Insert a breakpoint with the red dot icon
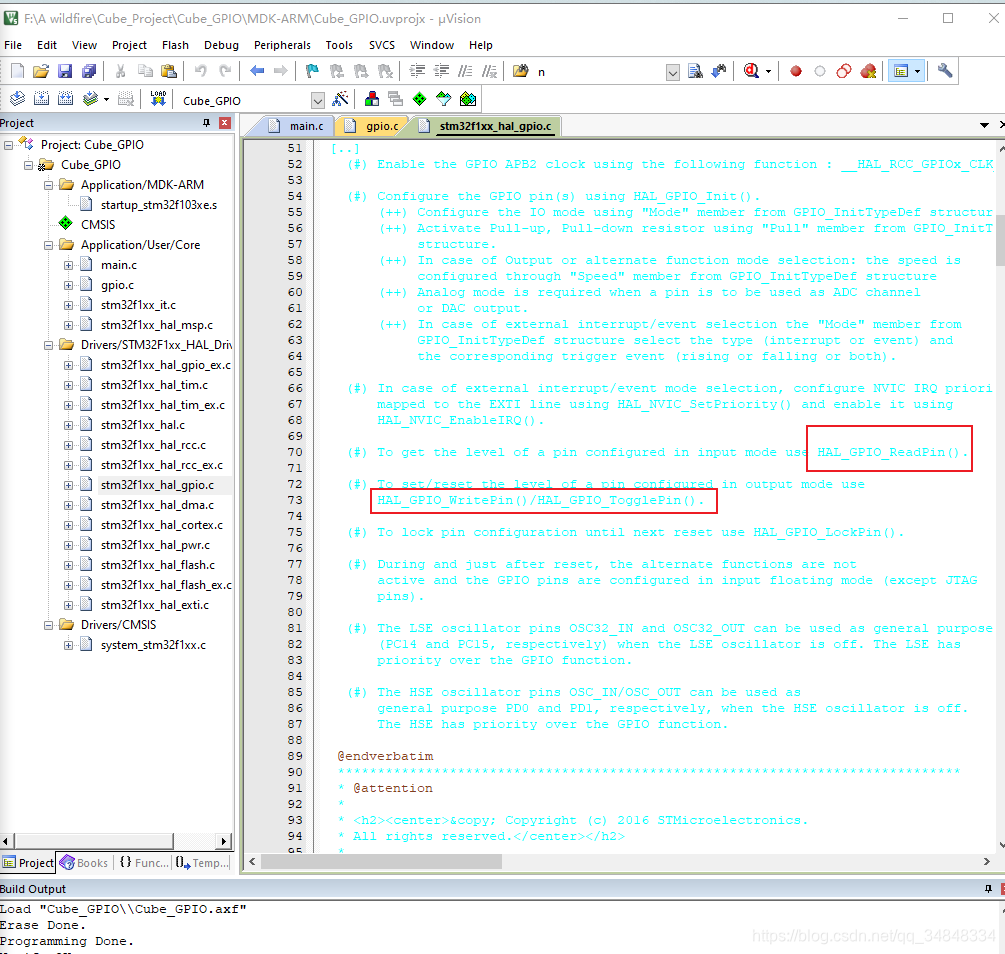This screenshot has height=954, width=1005. pos(795,71)
